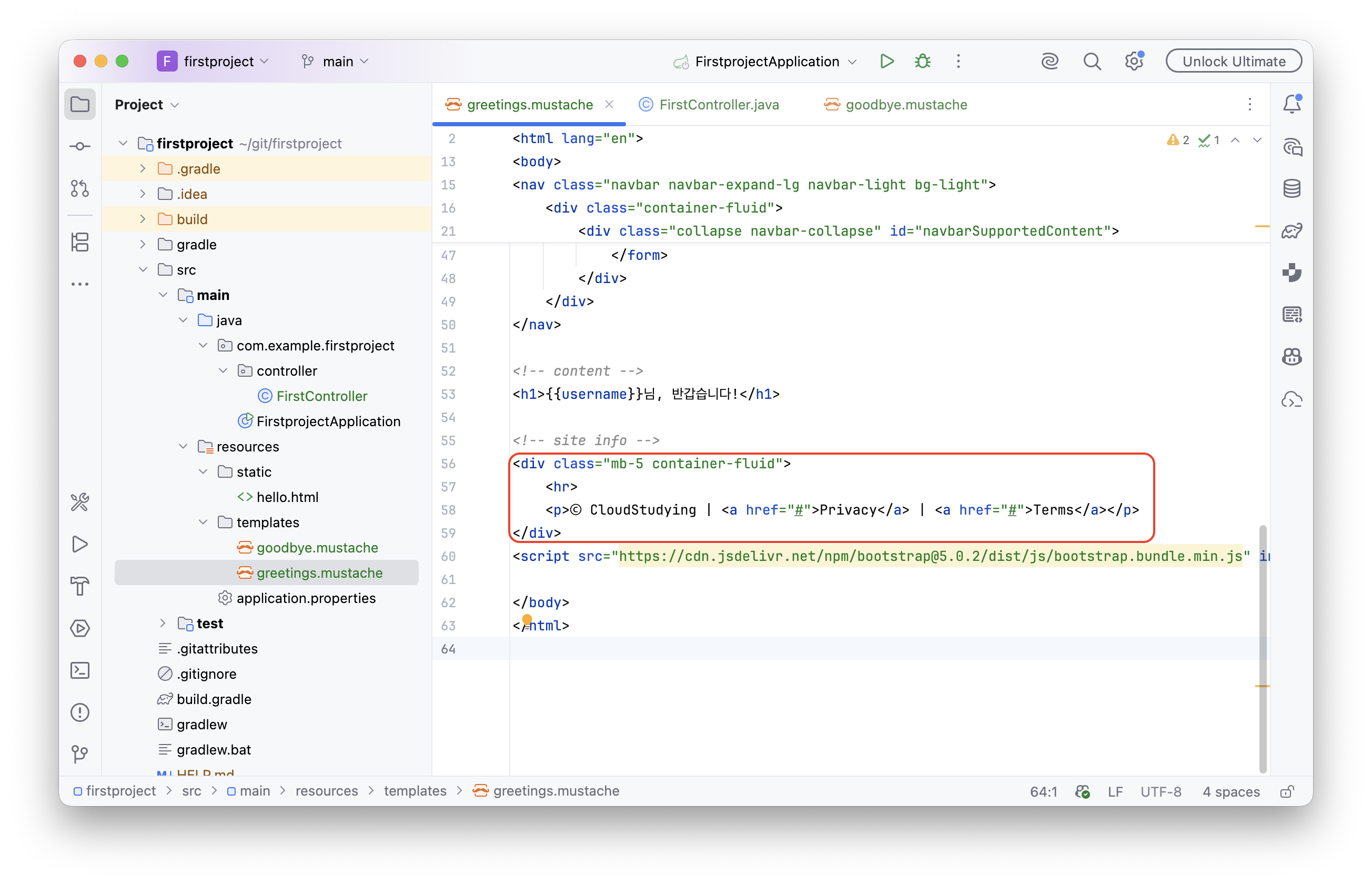Click the warnings count inspection widget

click(x=1178, y=140)
